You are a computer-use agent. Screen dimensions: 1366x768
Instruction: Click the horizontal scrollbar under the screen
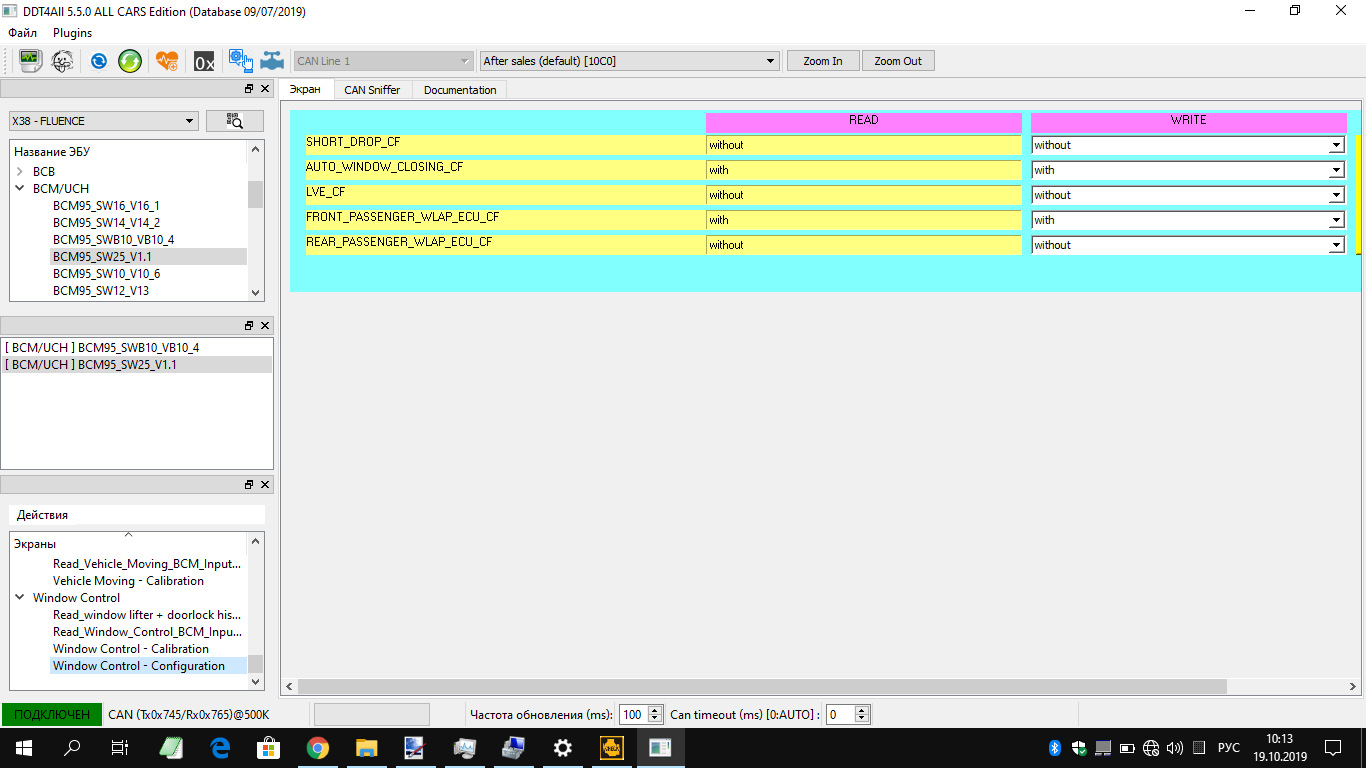762,687
